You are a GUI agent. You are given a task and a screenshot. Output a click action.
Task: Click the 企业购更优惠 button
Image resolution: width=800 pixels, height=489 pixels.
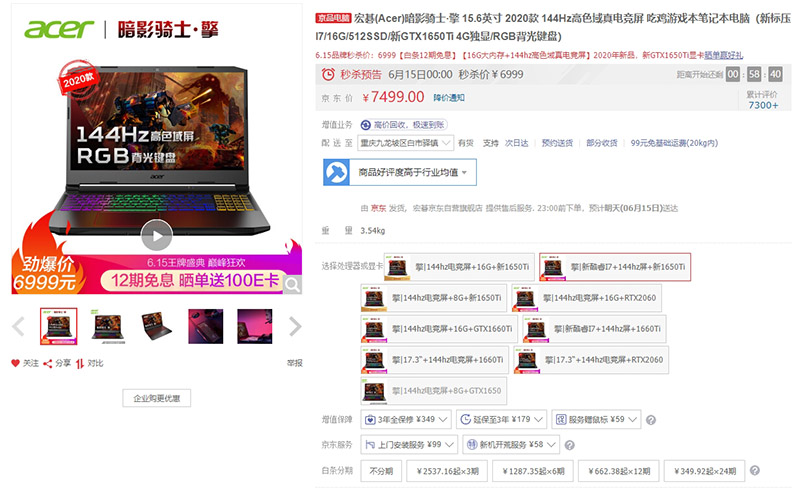click(157, 398)
